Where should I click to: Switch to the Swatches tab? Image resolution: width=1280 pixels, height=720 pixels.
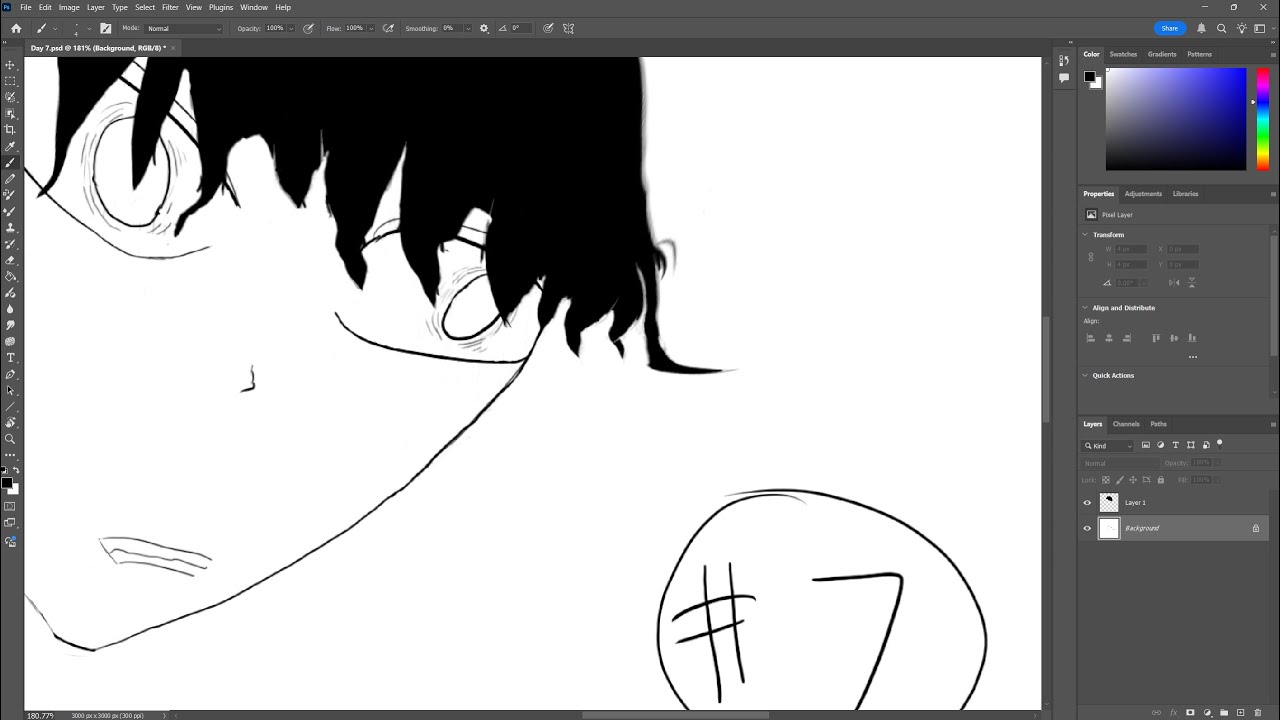(x=1123, y=54)
